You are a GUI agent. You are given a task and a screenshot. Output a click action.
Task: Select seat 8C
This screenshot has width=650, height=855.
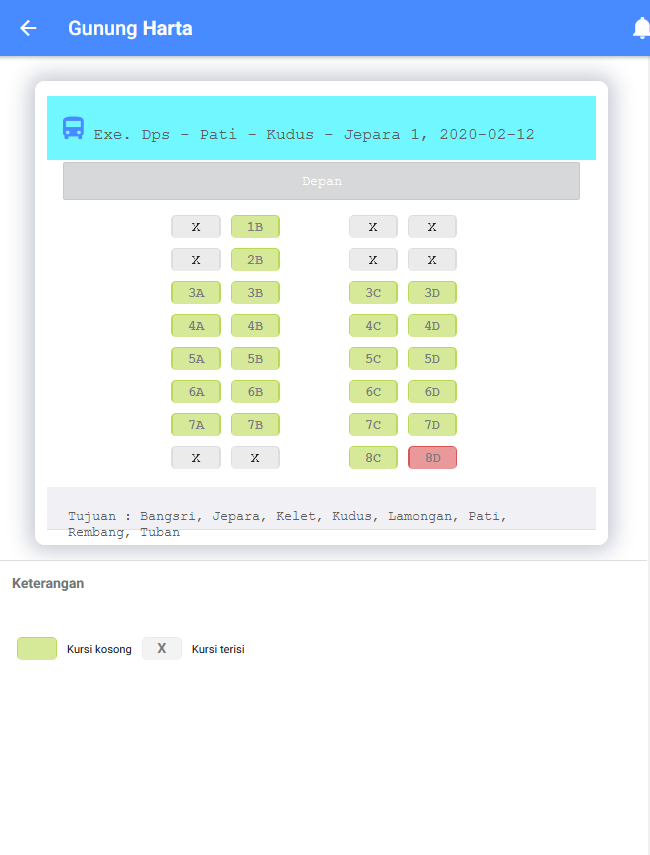[373, 457]
